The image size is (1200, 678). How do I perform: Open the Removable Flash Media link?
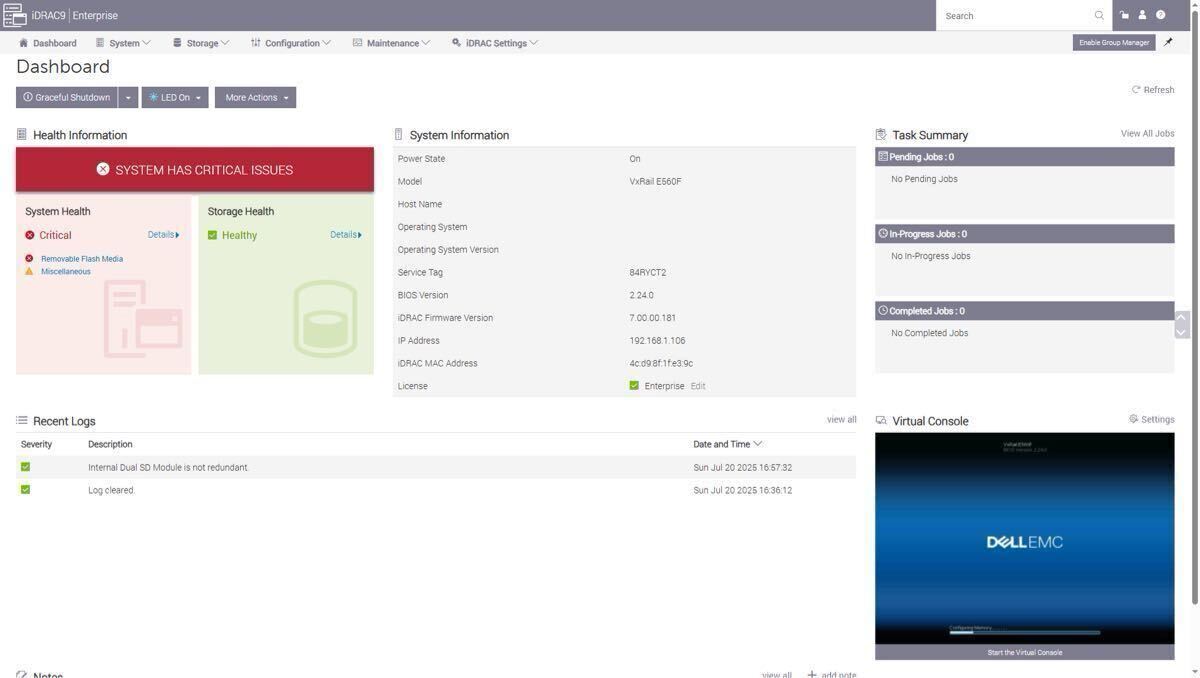(x=82, y=259)
